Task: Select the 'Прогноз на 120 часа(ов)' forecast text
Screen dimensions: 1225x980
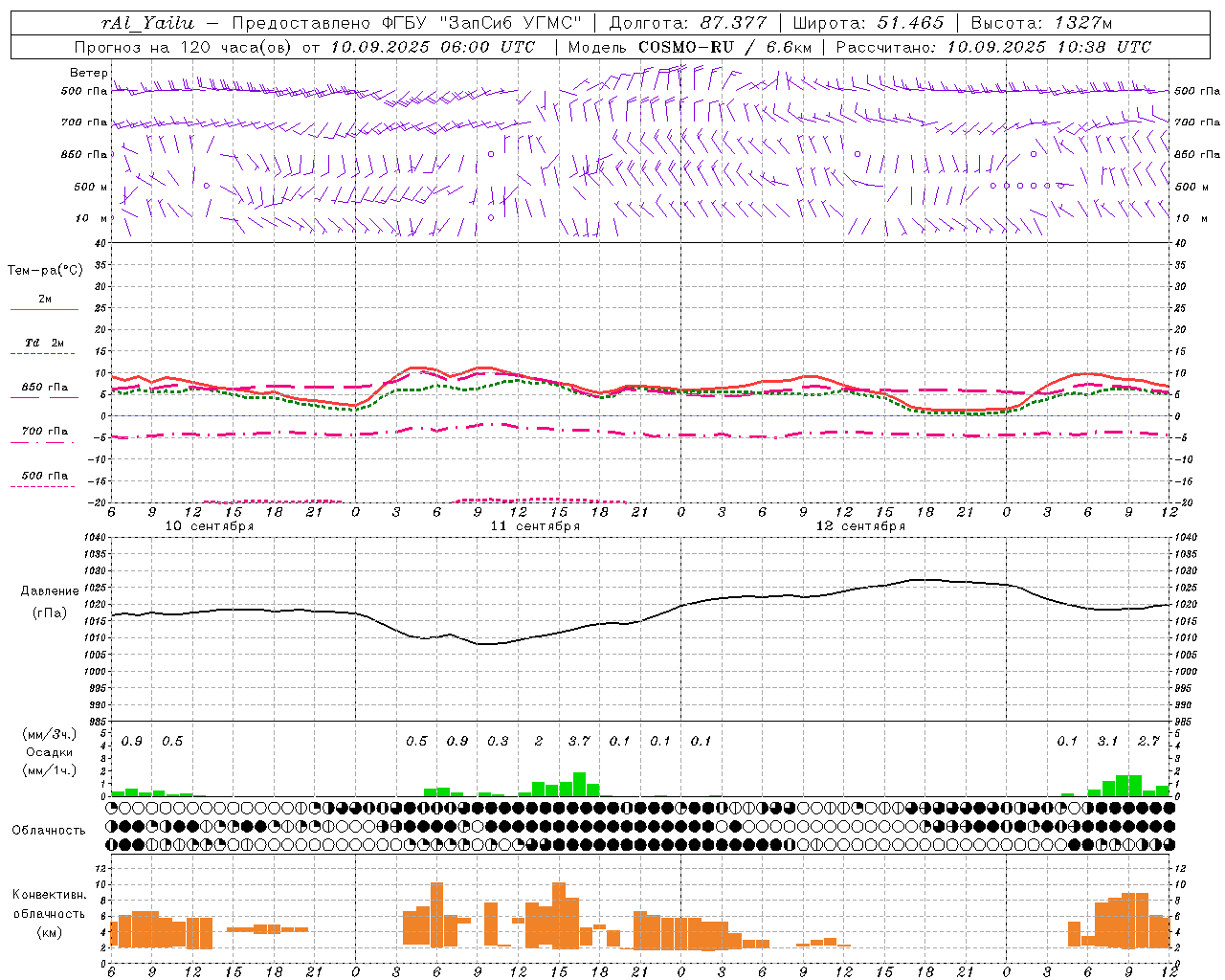Action: coord(185,47)
